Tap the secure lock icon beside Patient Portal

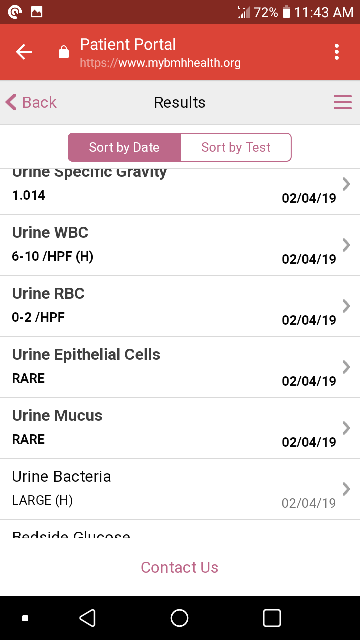(x=64, y=52)
